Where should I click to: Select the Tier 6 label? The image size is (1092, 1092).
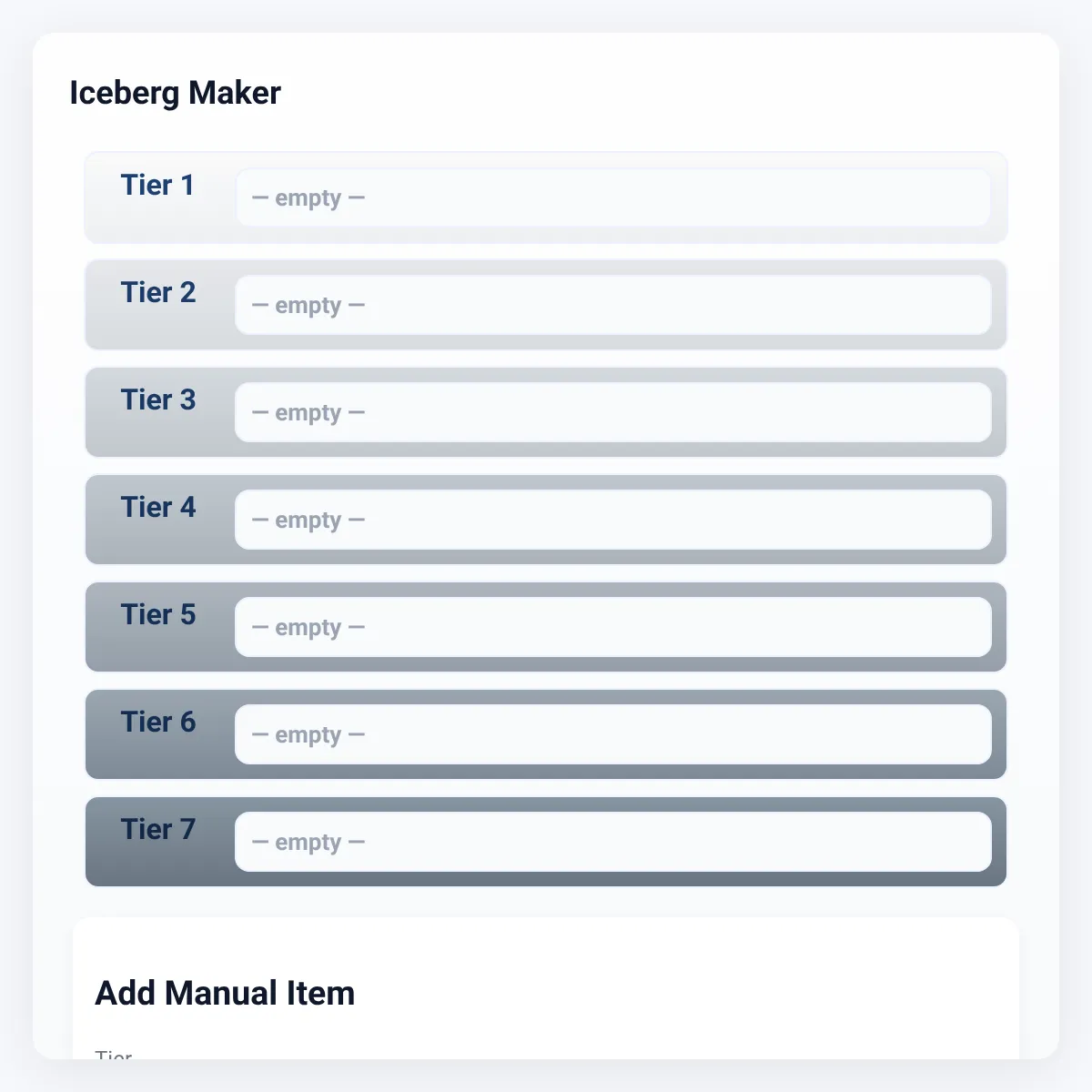158,723
